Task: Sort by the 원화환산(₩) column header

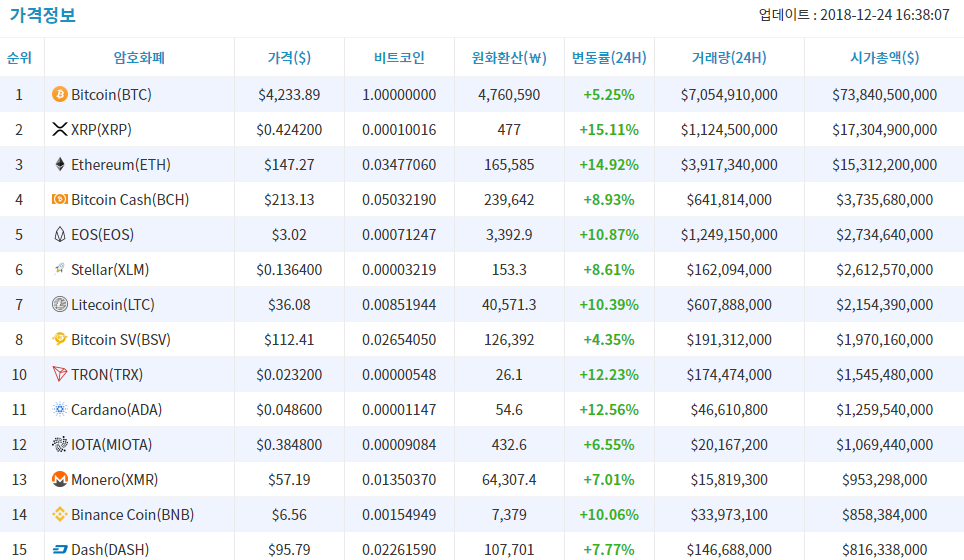Action: [509, 58]
